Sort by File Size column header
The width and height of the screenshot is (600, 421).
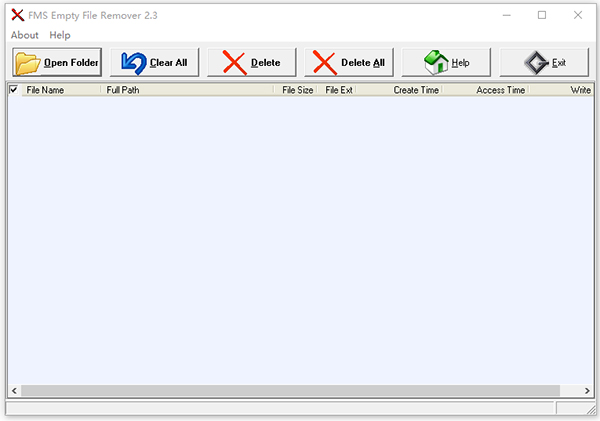pos(296,90)
